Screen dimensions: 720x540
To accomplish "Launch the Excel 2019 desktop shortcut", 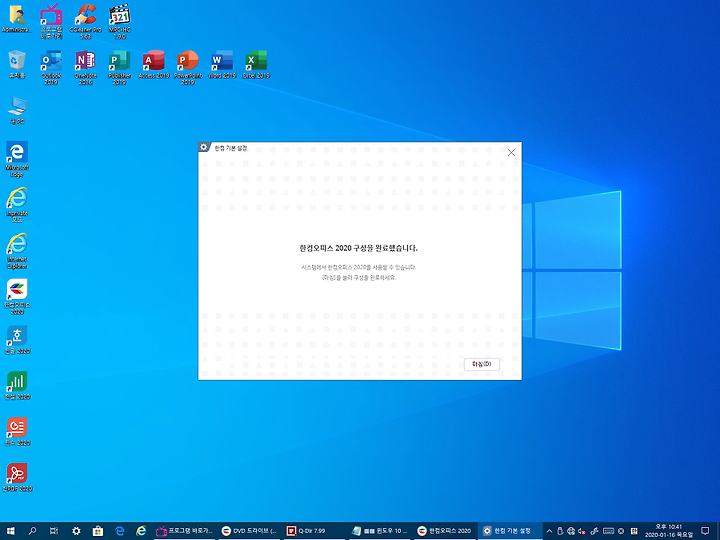I will [256, 64].
